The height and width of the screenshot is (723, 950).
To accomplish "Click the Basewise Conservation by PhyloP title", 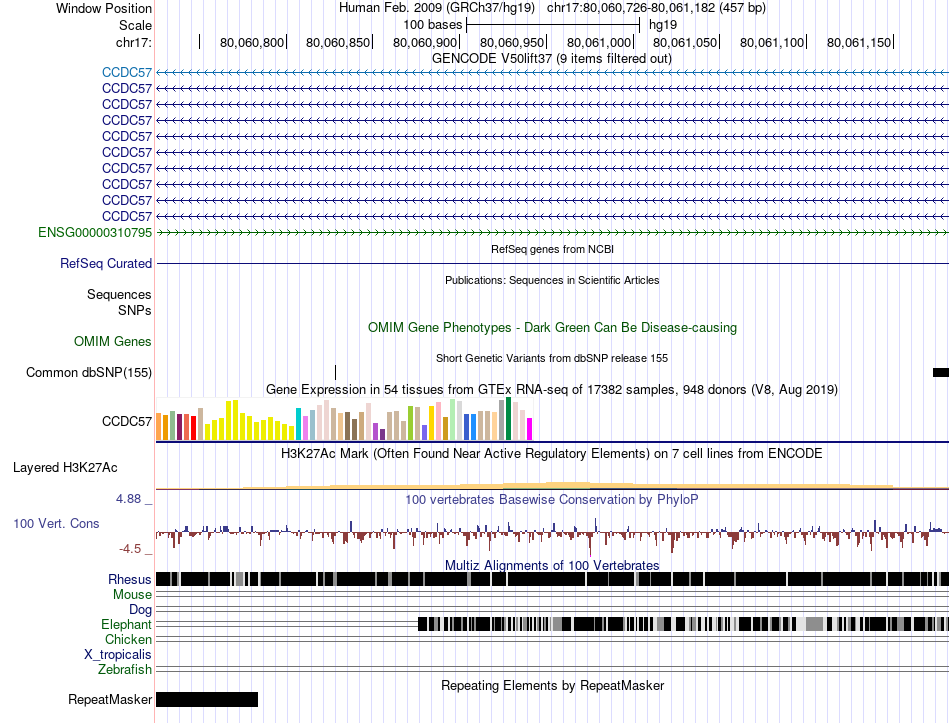I will (552, 499).
